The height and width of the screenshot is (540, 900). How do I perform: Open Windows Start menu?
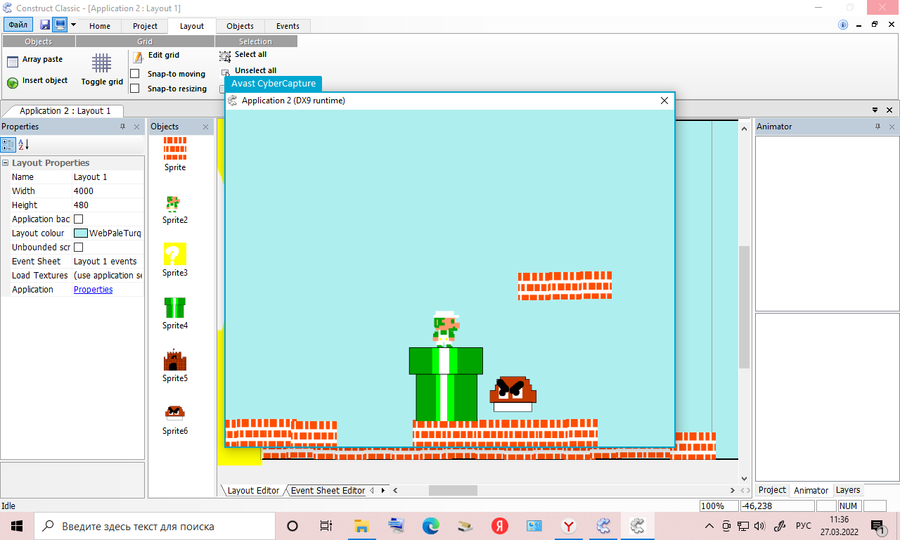(17, 526)
